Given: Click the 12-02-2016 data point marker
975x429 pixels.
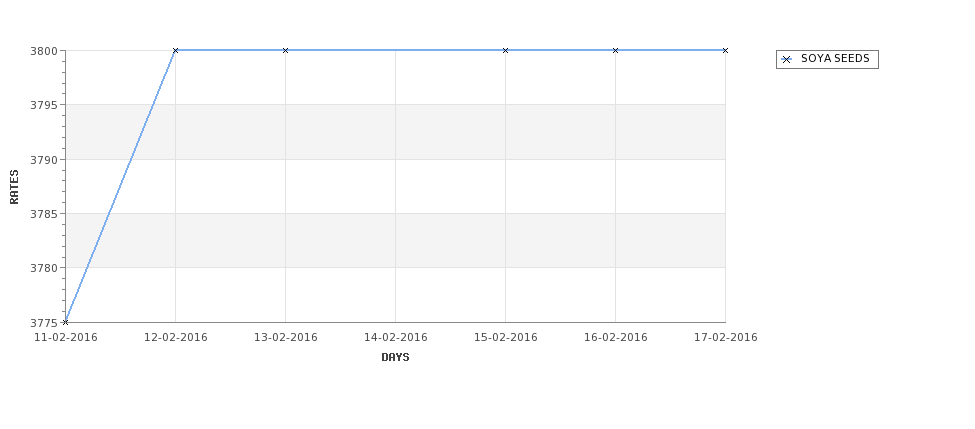Looking at the screenshot, I should coord(175,50).
